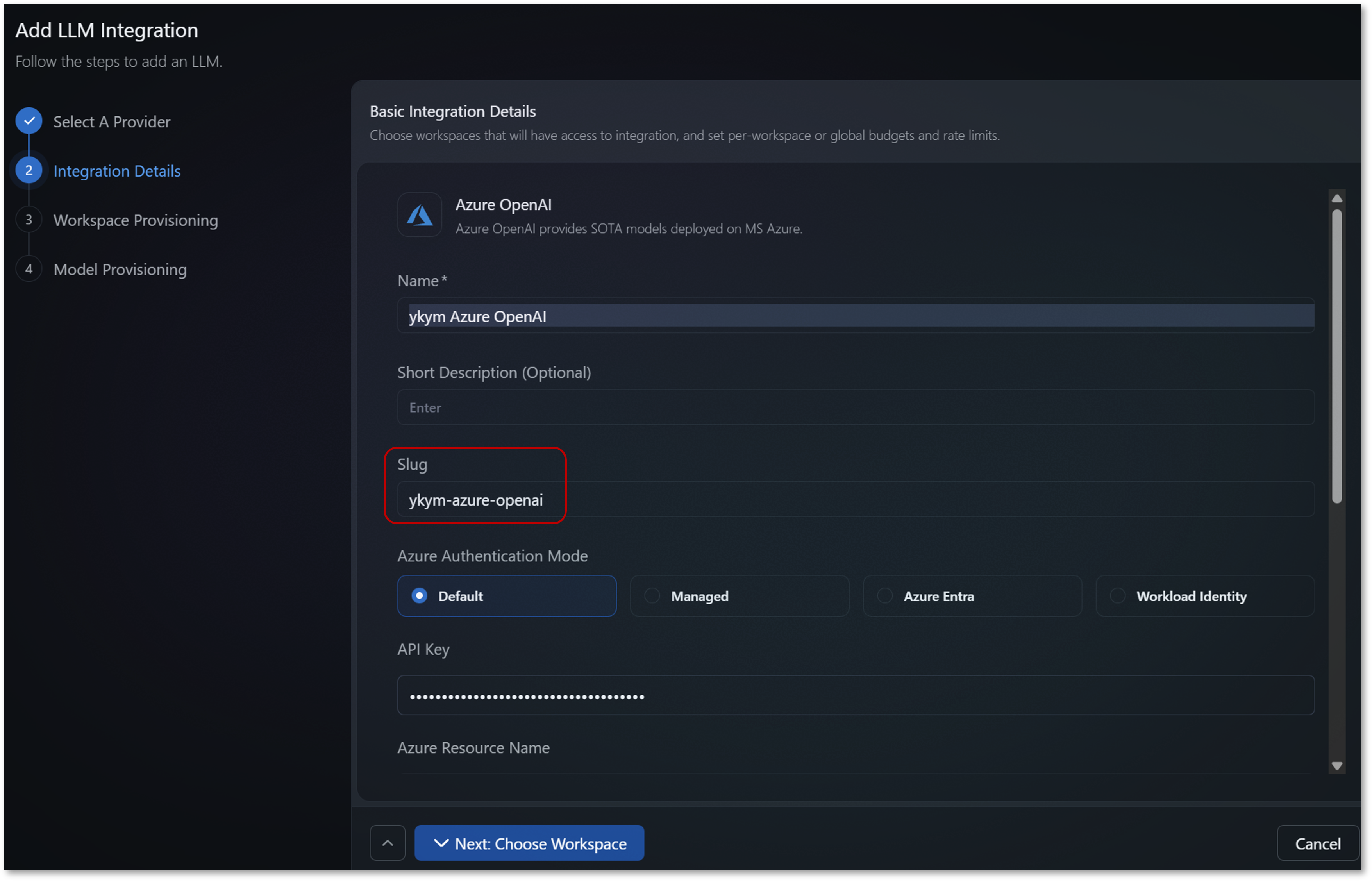The image size is (1372, 881).
Task: Click the Azure Resource Name label
Action: 473,748
